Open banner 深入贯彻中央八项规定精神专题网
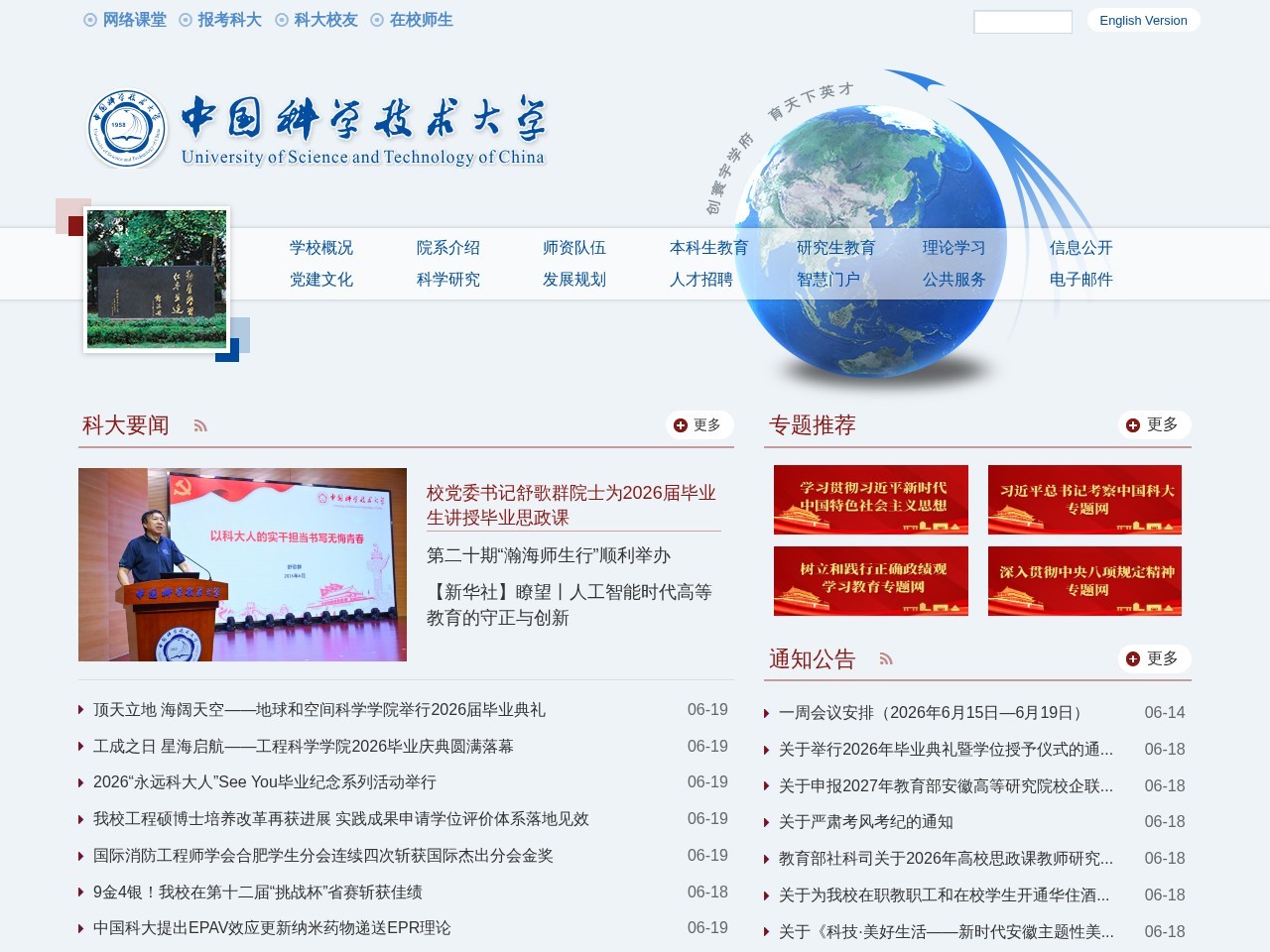The height and width of the screenshot is (952, 1270). point(1085,581)
